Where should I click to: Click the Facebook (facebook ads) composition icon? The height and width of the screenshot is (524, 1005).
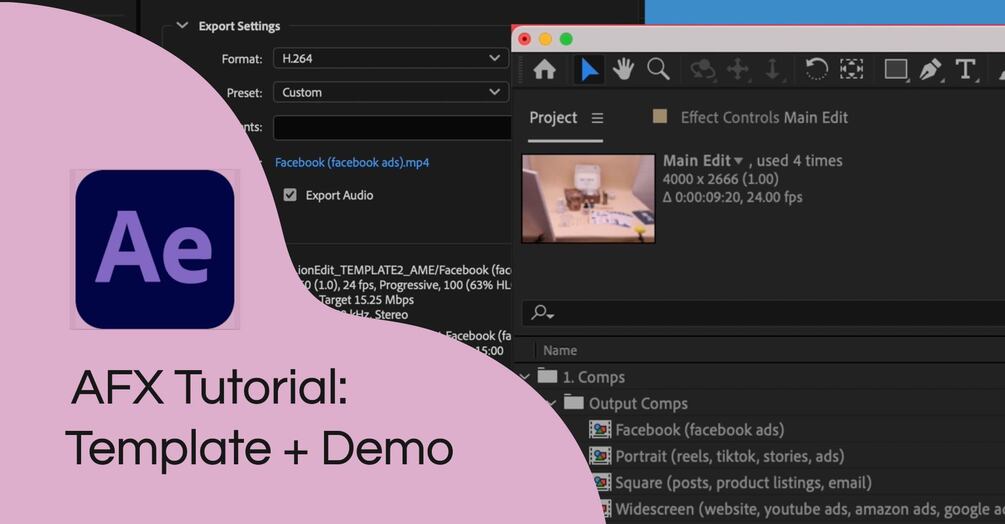click(600, 429)
